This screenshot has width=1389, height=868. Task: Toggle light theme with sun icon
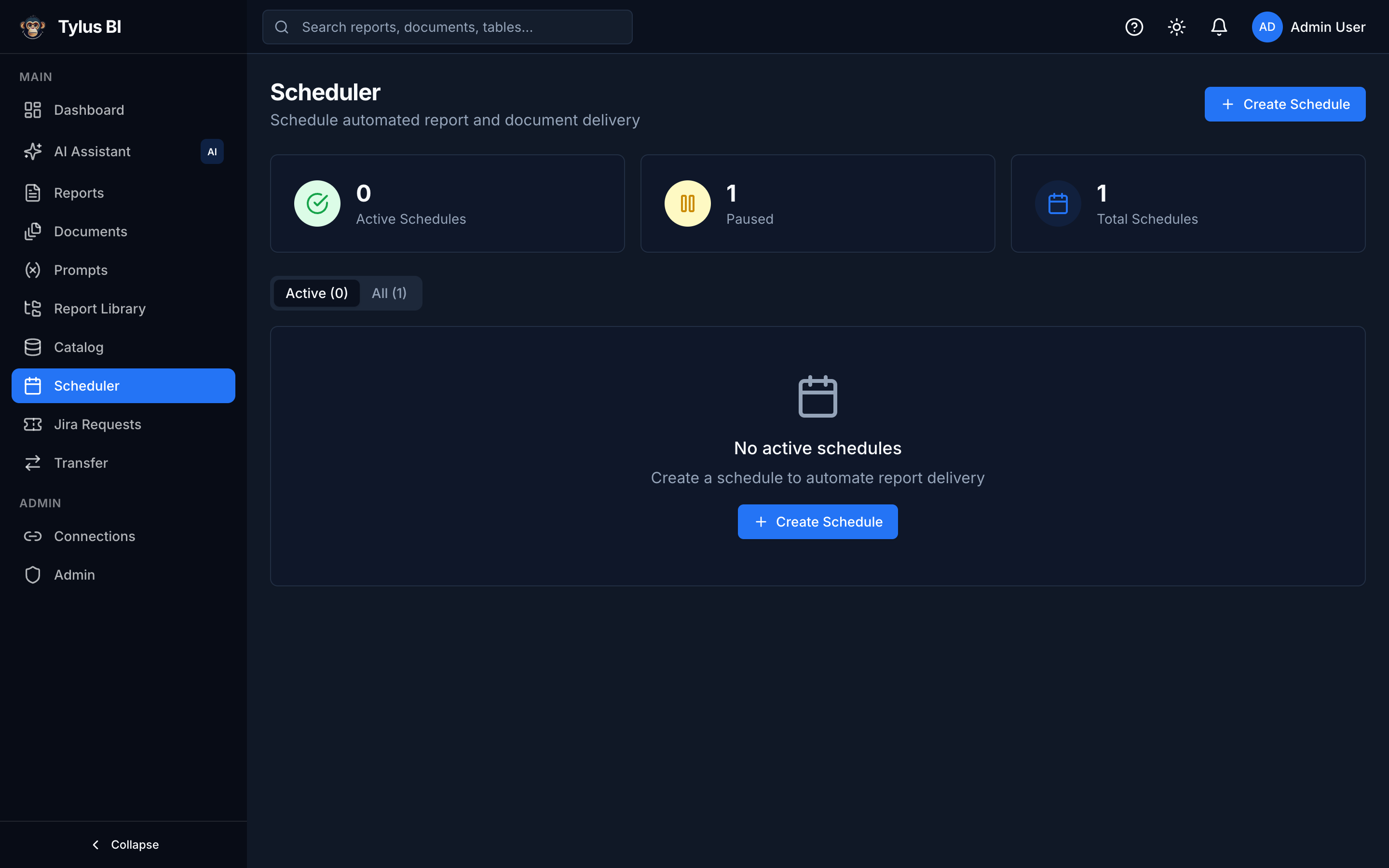tap(1176, 27)
